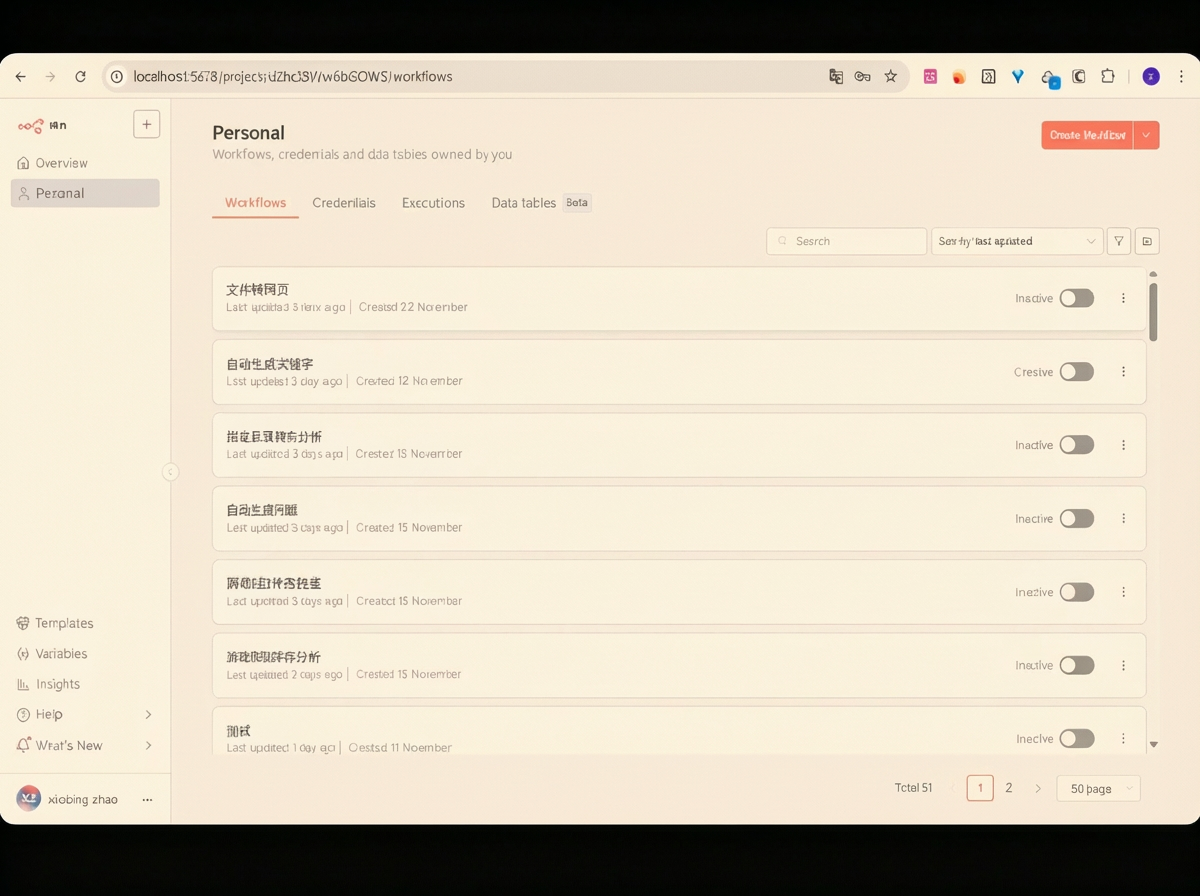Open the '50 page' page-size selector
Viewport: 1200px width, 896px height.
tap(1097, 788)
